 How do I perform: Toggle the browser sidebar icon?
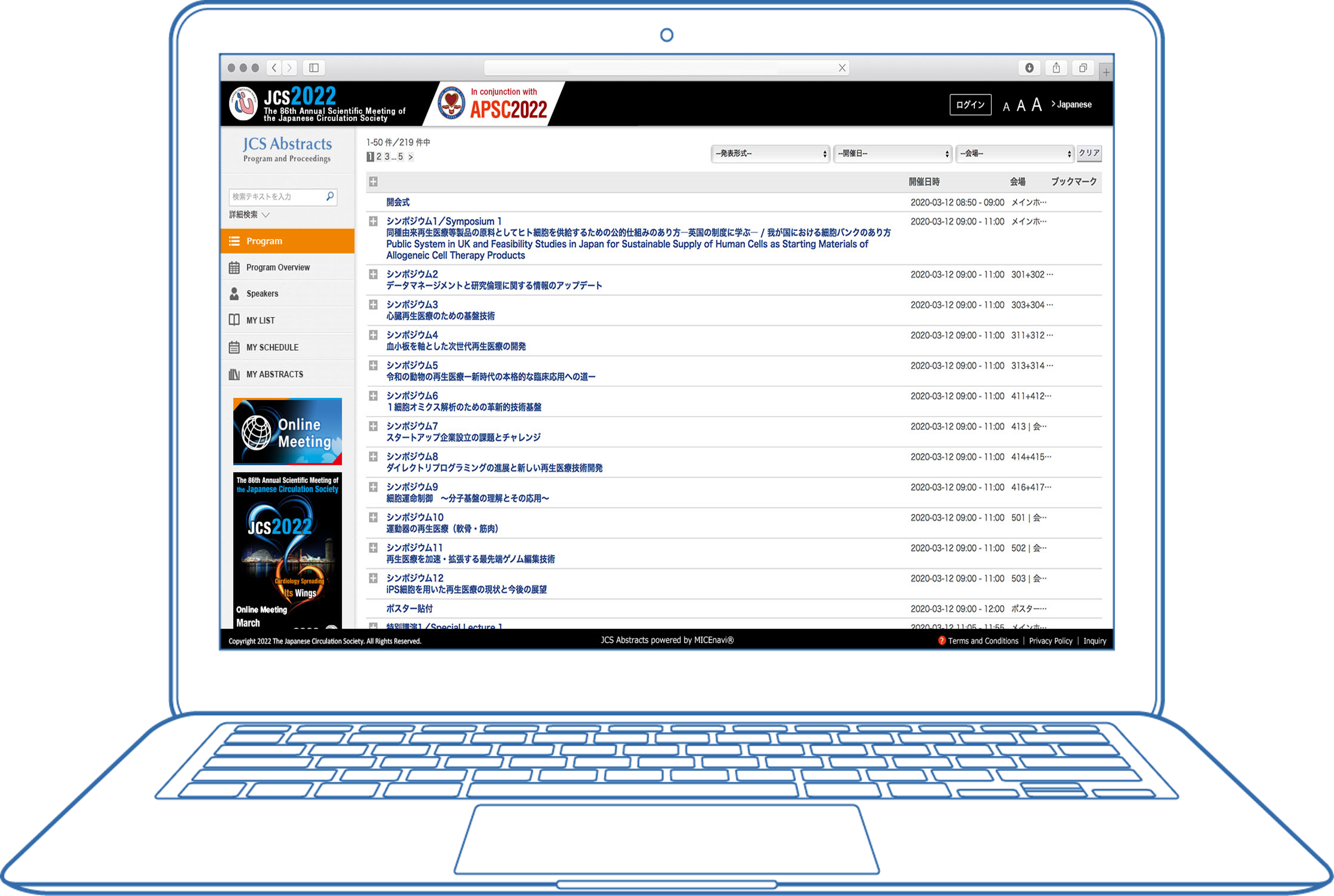click(314, 68)
